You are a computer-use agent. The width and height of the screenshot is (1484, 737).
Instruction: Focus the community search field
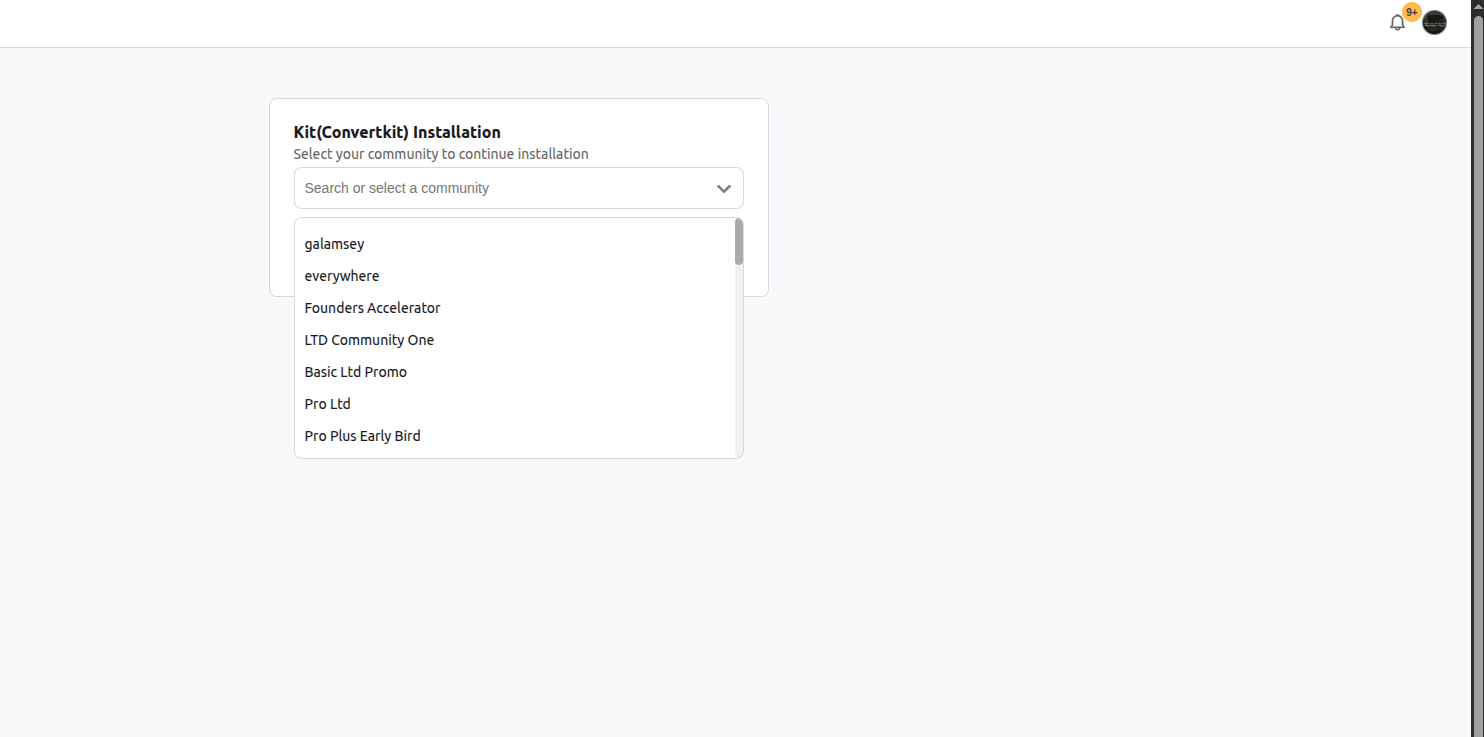click(x=500, y=188)
